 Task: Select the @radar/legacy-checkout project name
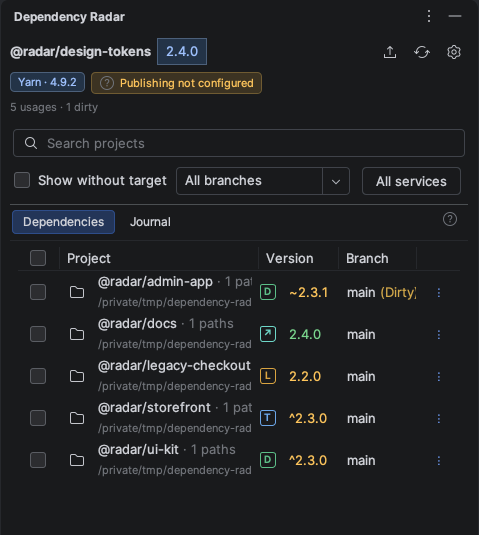[x=174, y=366]
